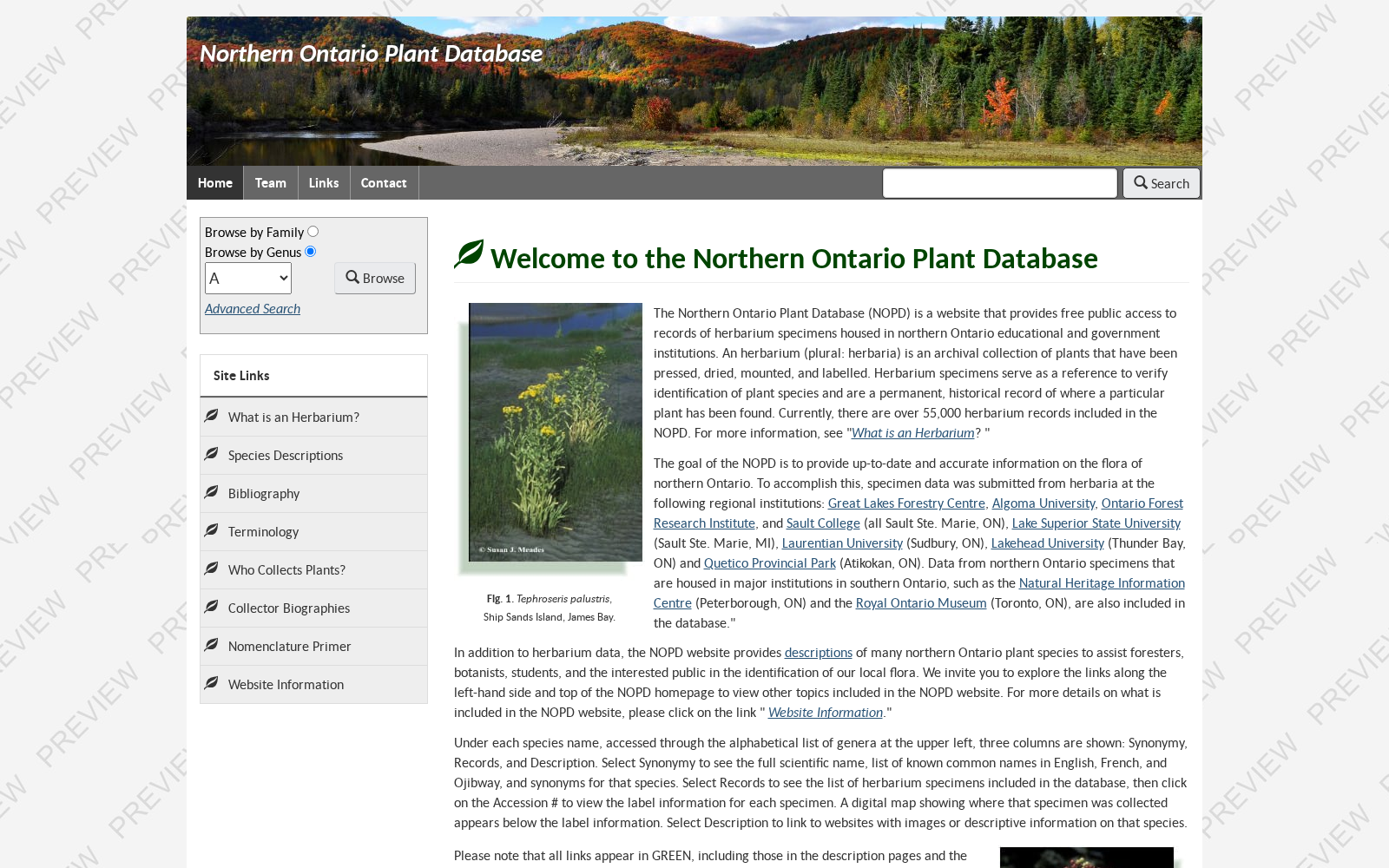The image size is (1389, 868).
Task: Visit Ontario Forest Research Institute link
Action: tap(1142, 503)
